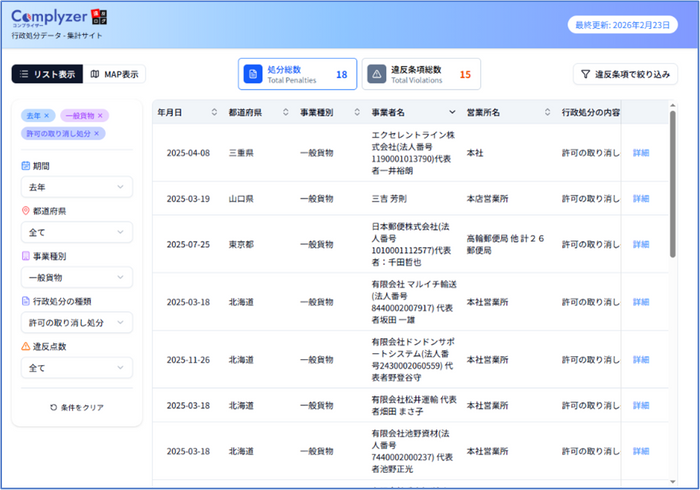700x490 pixels.
Task: Open the 期間 dropdown
Action: 76,187
